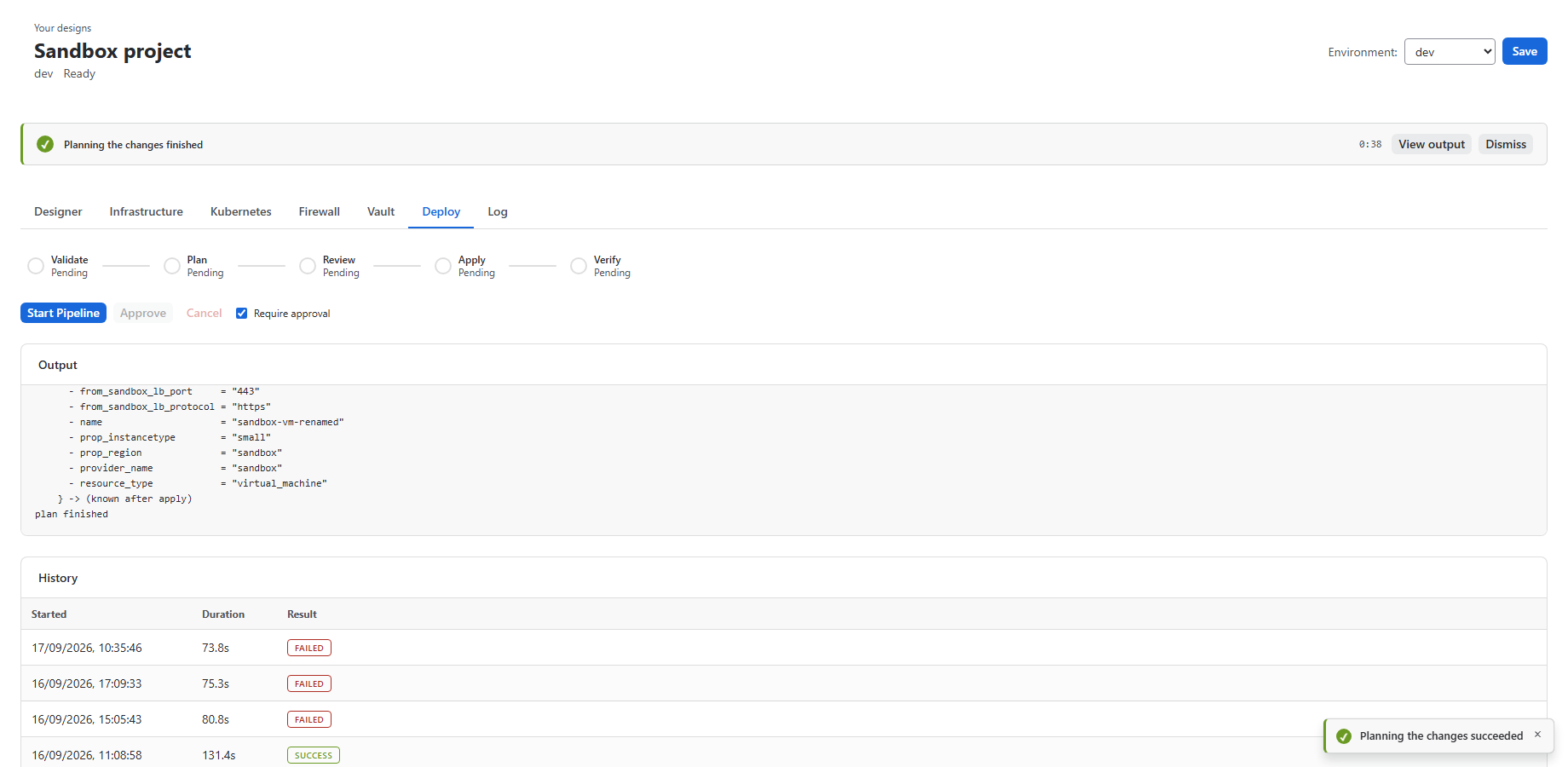Close the 'Planning the changes succeeded' toast
Image resolution: width=1568 pixels, height=767 pixels.
[1537, 735]
